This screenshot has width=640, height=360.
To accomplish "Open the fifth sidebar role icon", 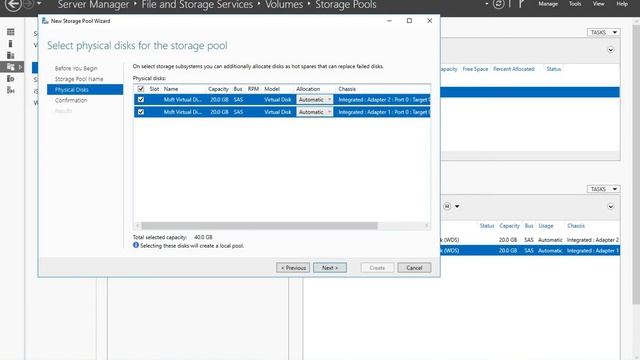I will (11, 79).
